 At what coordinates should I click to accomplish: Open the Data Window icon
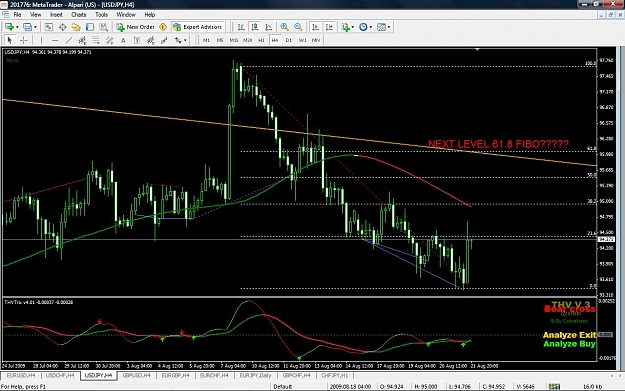63,27
